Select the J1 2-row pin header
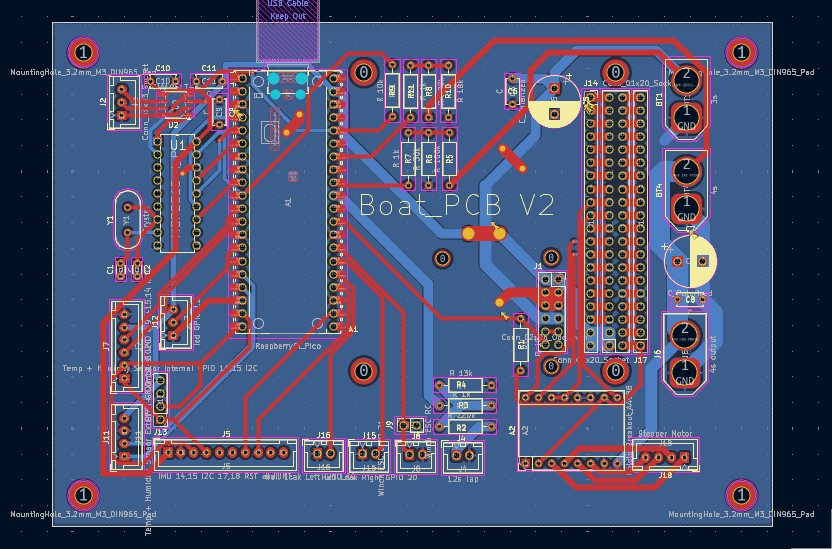The width and height of the screenshot is (832, 549). click(x=552, y=312)
